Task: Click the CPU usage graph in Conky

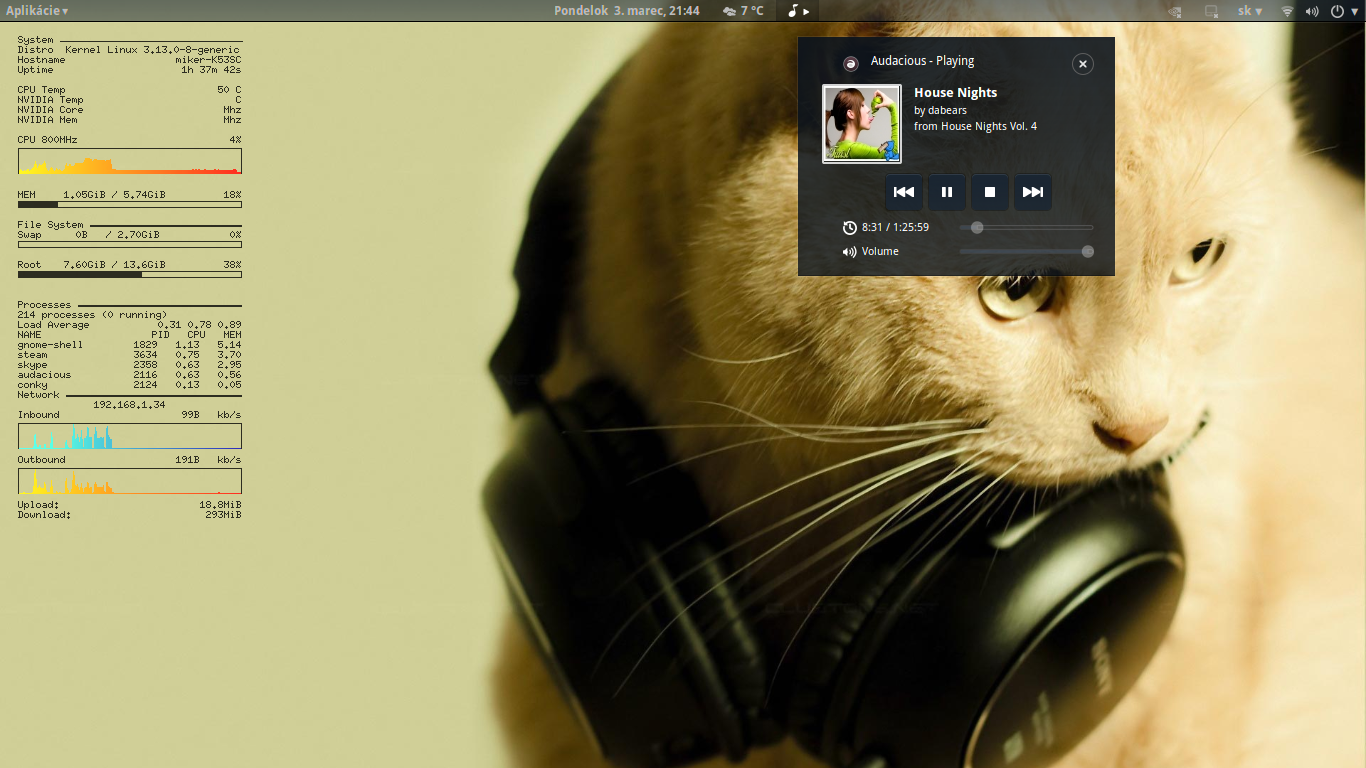Action: coord(129,161)
